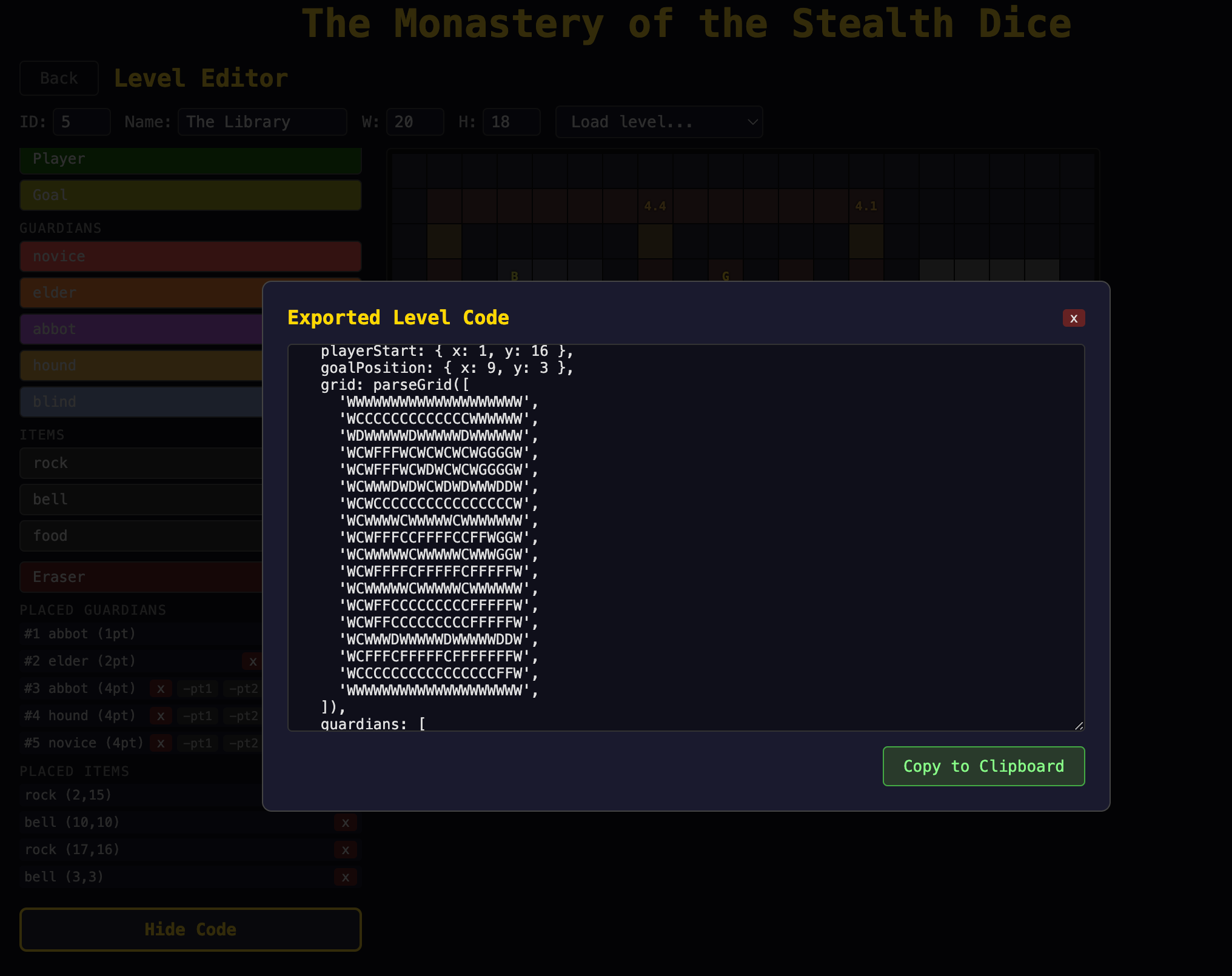Click the grid cell marked B

tap(515, 271)
